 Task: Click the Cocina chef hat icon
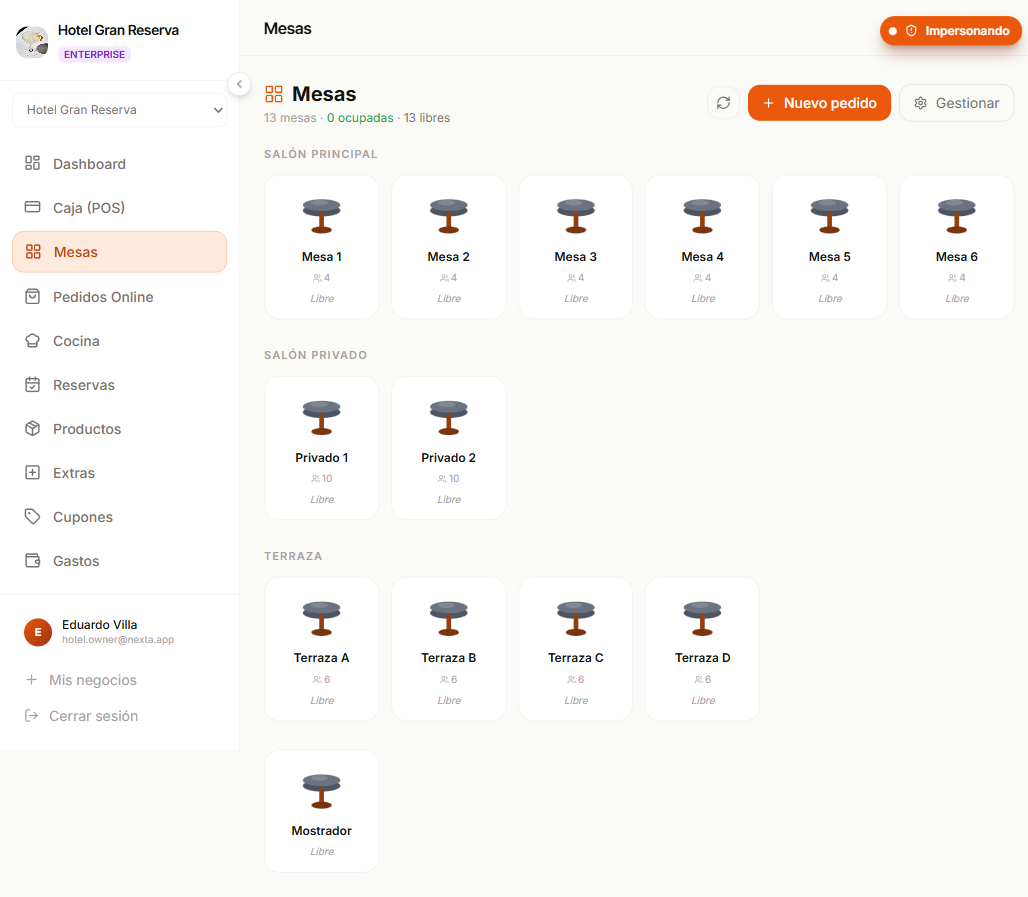coord(32,340)
